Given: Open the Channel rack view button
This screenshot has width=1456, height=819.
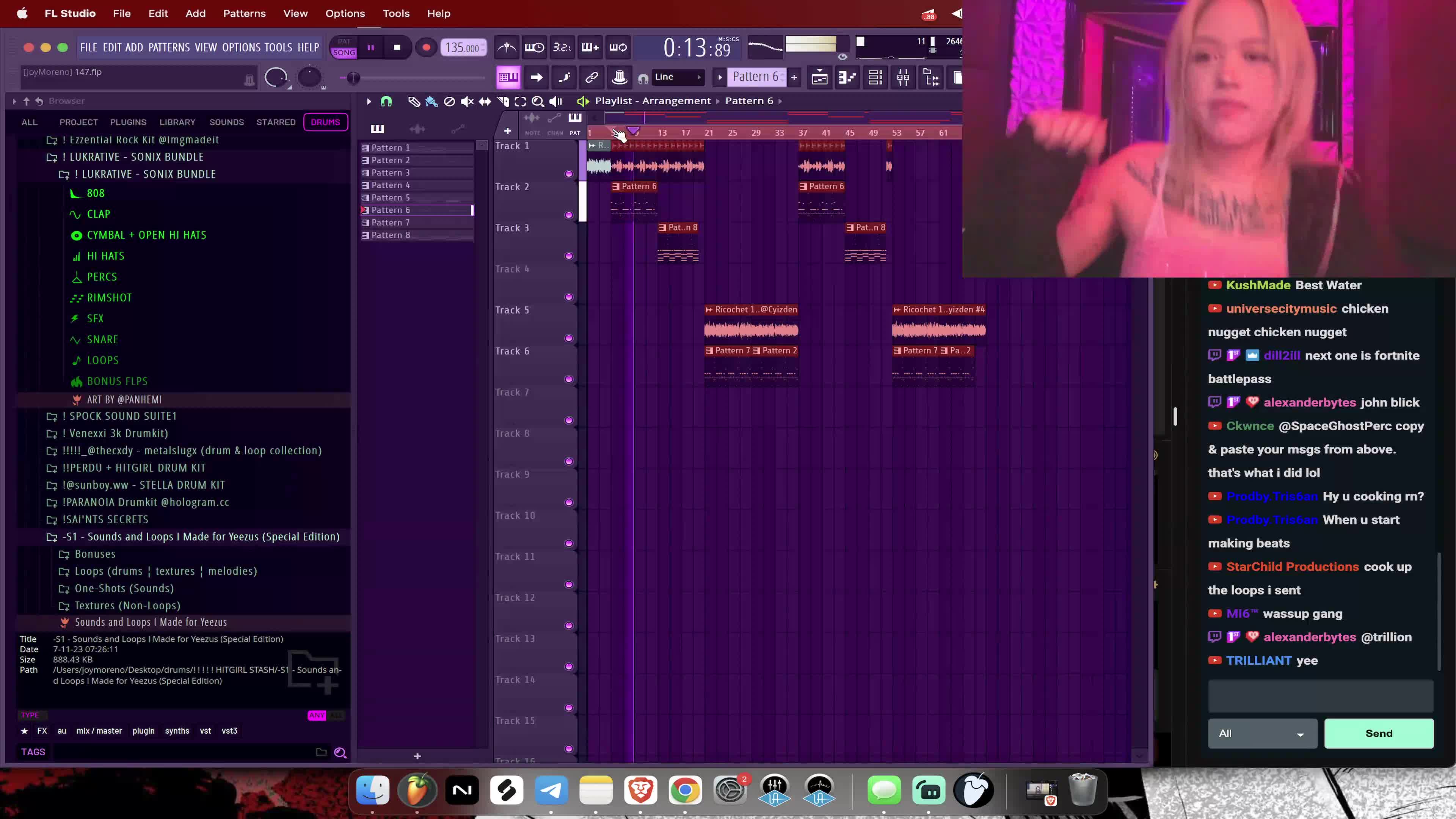Looking at the screenshot, I should pyautogui.click(x=875, y=77).
